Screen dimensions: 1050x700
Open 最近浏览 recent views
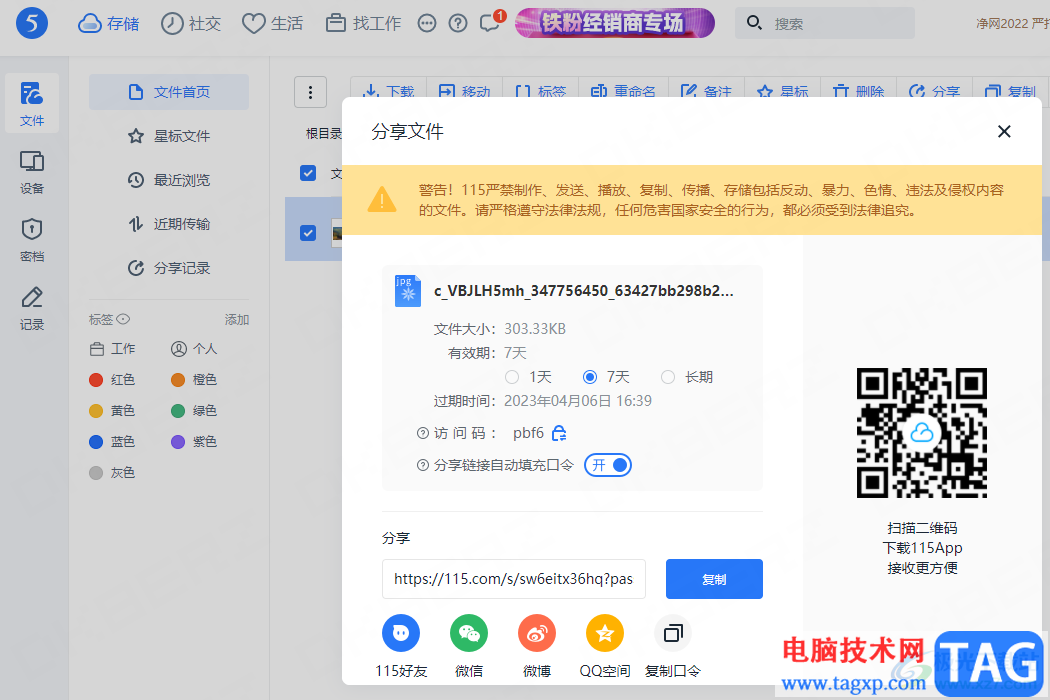169,180
